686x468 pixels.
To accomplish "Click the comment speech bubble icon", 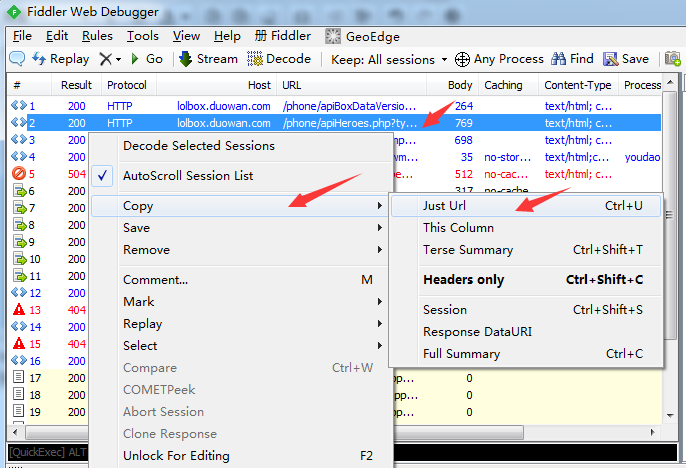I will point(17,59).
